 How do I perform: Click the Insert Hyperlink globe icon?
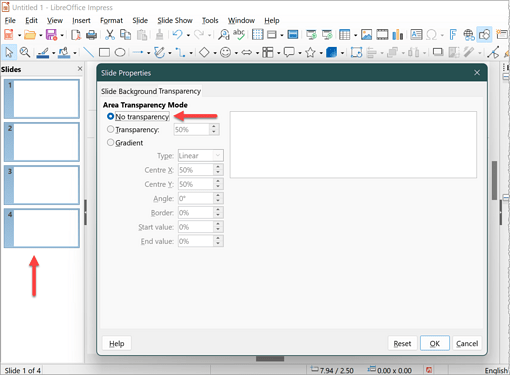pyautogui.click(x=469, y=35)
